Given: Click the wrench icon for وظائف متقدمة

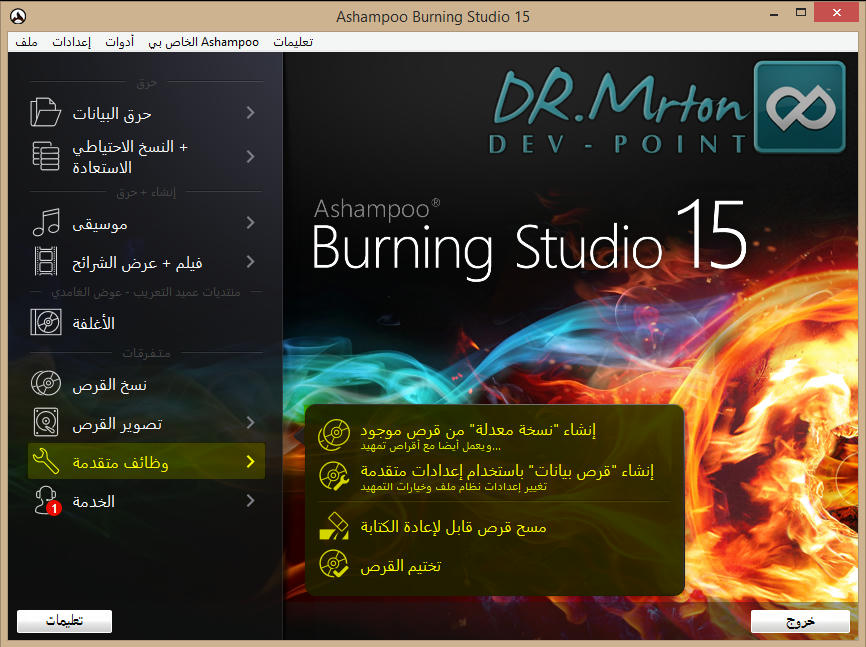Looking at the screenshot, I should pyautogui.click(x=46, y=461).
